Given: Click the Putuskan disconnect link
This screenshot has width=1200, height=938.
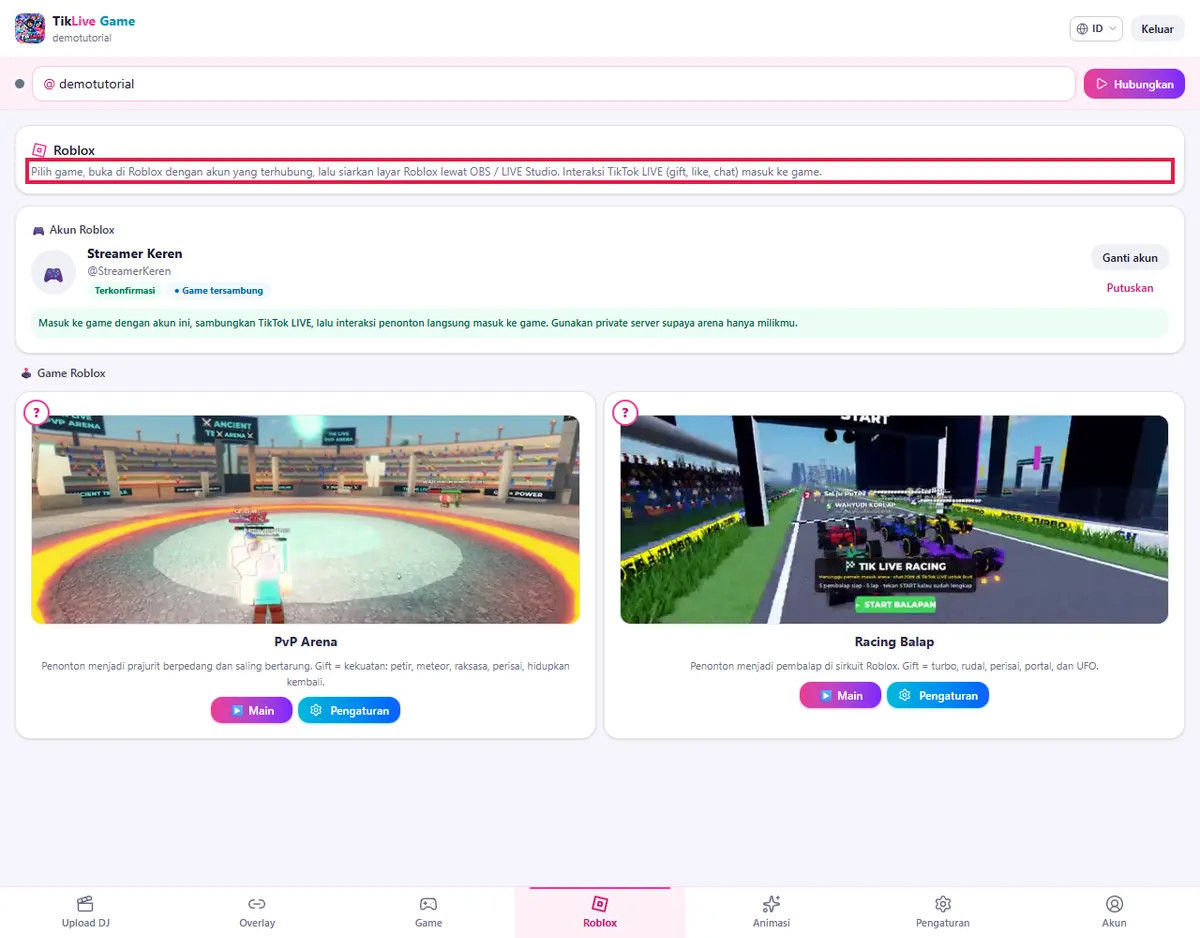Looking at the screenshot, I should pyautogui.click(x=1130, y=288).
